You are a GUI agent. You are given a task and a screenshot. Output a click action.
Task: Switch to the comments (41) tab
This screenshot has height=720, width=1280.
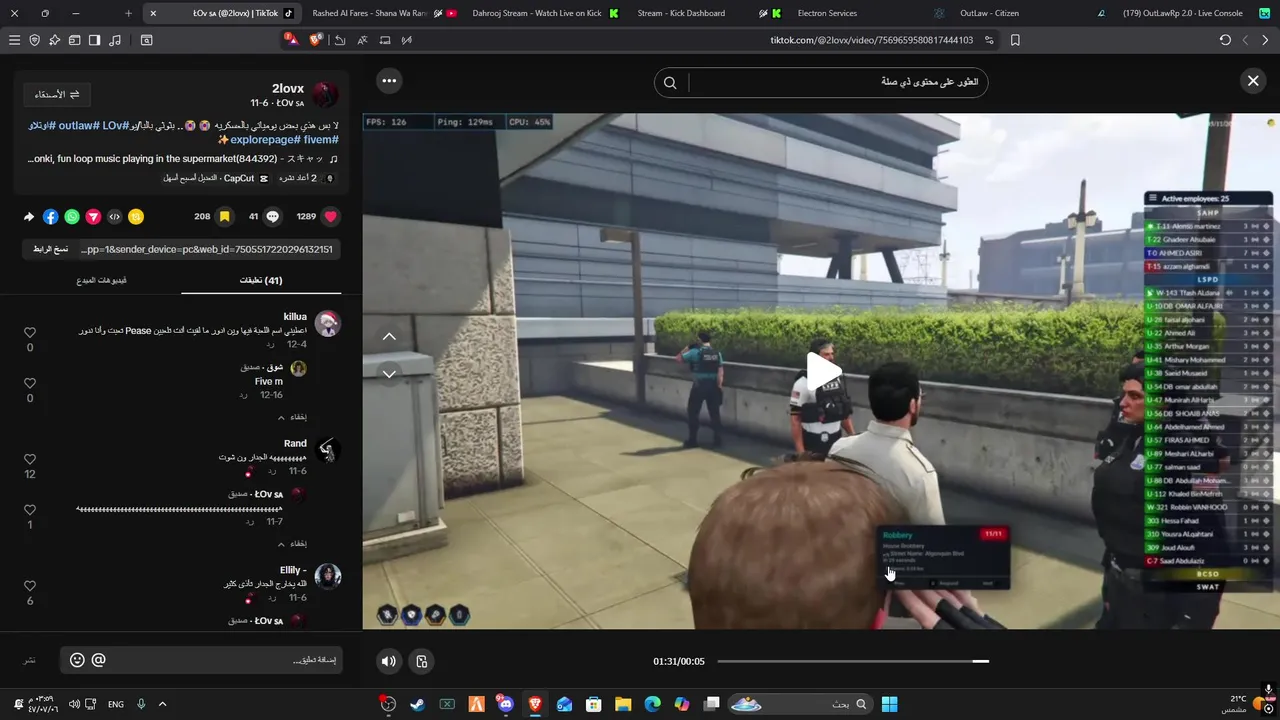pos(261,280)
